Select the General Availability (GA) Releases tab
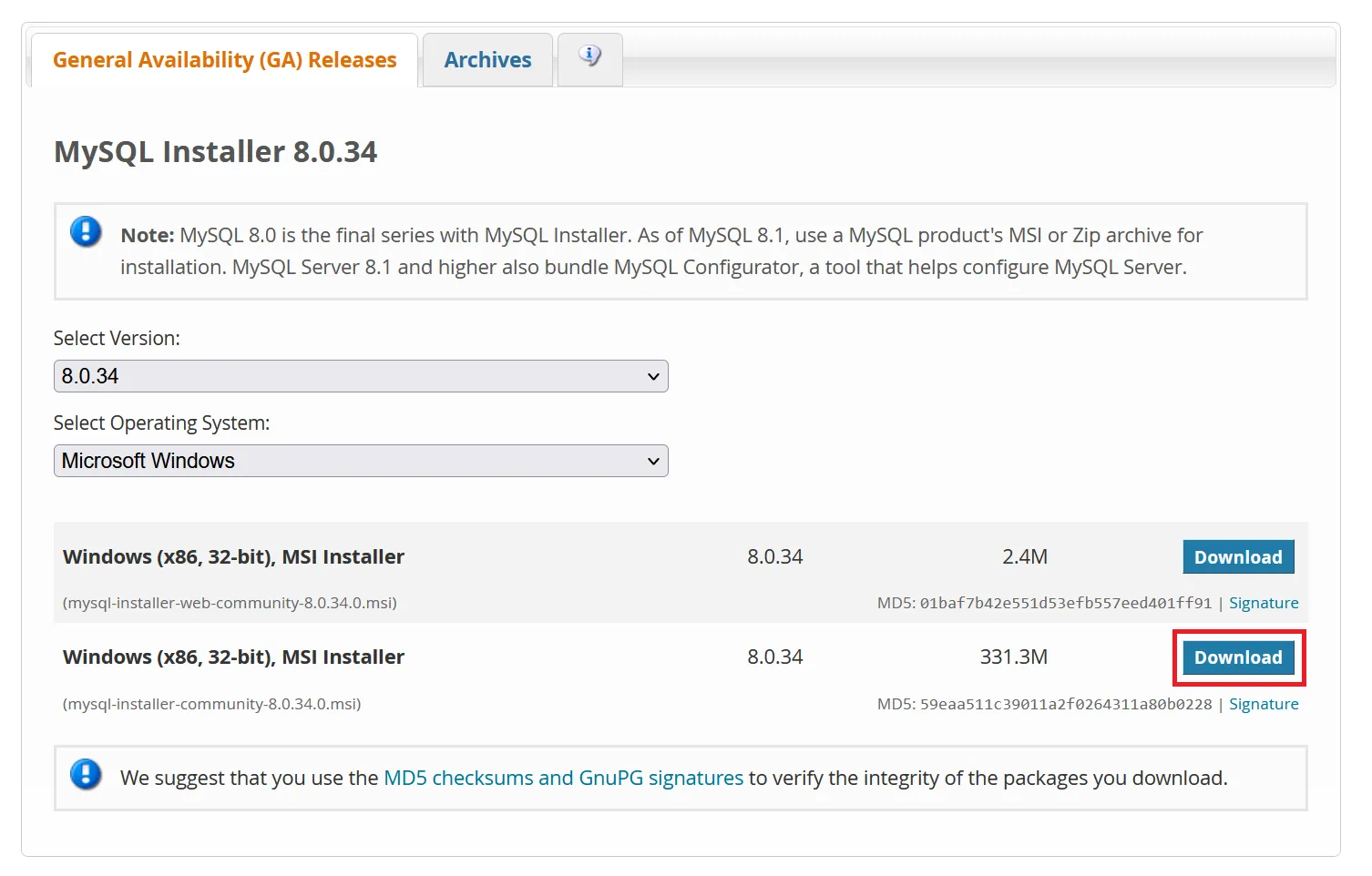The height and width of the screenshot is (876, 1372). (x=224, y=60)
